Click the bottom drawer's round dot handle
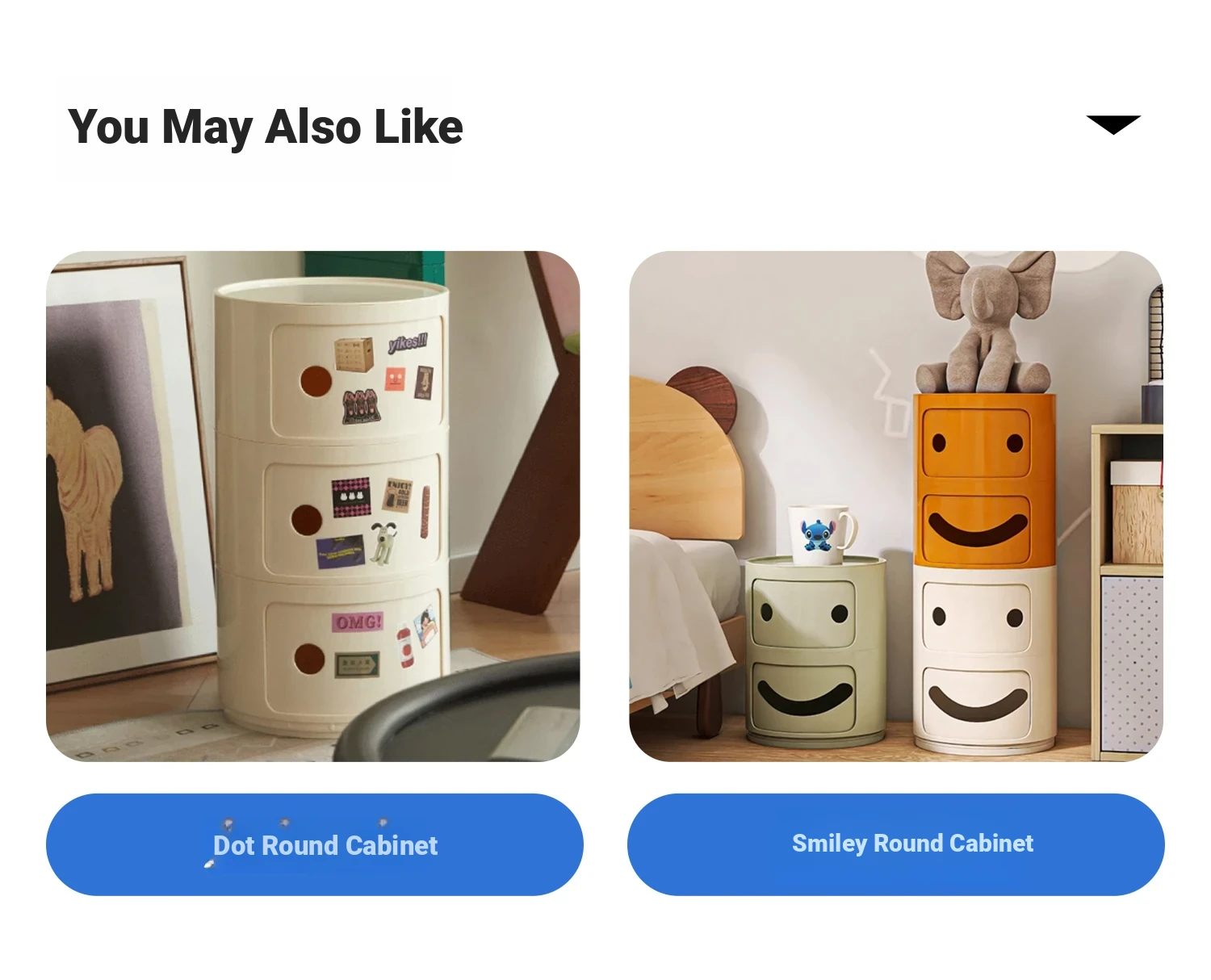Viewport: 1211px width, 980px height. coord(309,659)
